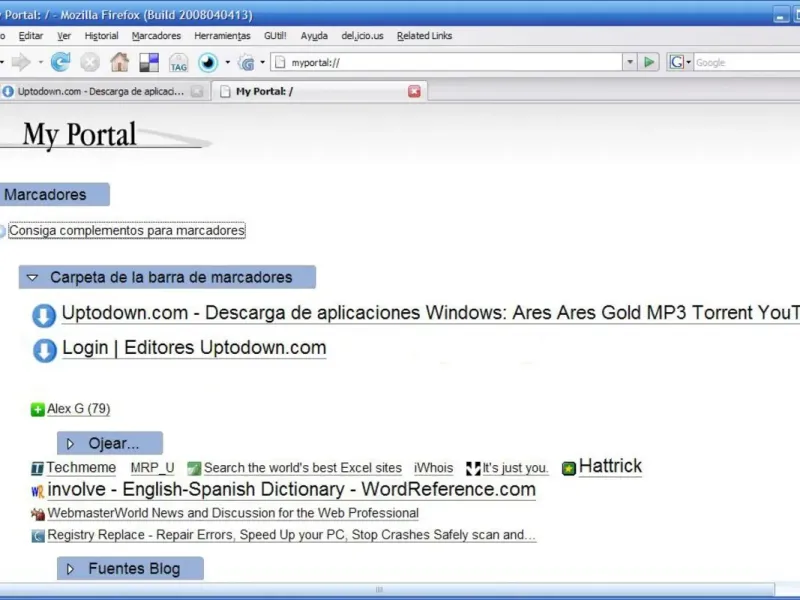Image resolution: width=800 pixels, height=600 pixels.
Task: Open the Registry Replace bookmark link
Action: 291,535
